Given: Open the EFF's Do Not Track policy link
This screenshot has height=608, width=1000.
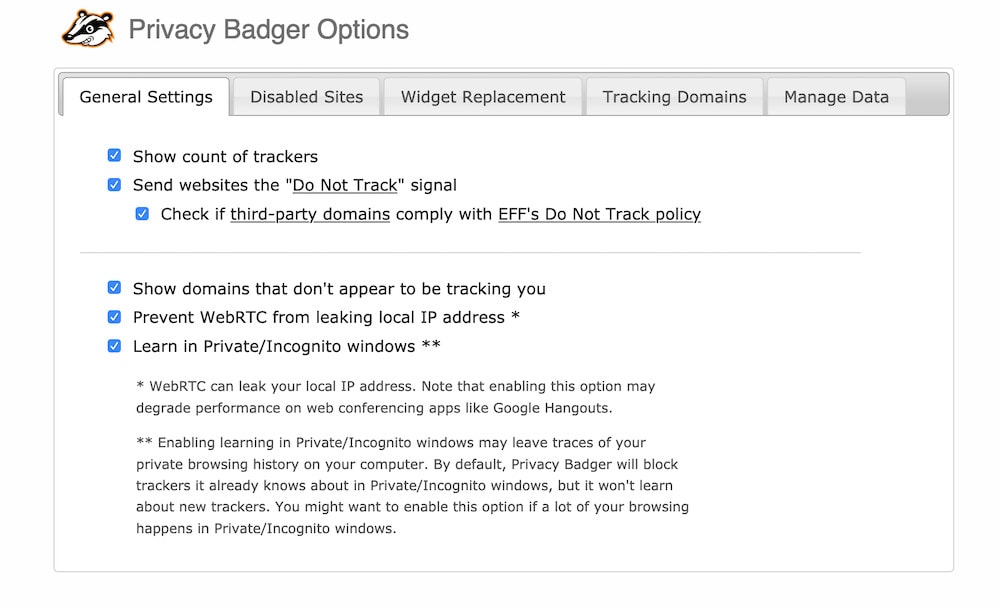Looking at the screenshot, I should [599, 214].
